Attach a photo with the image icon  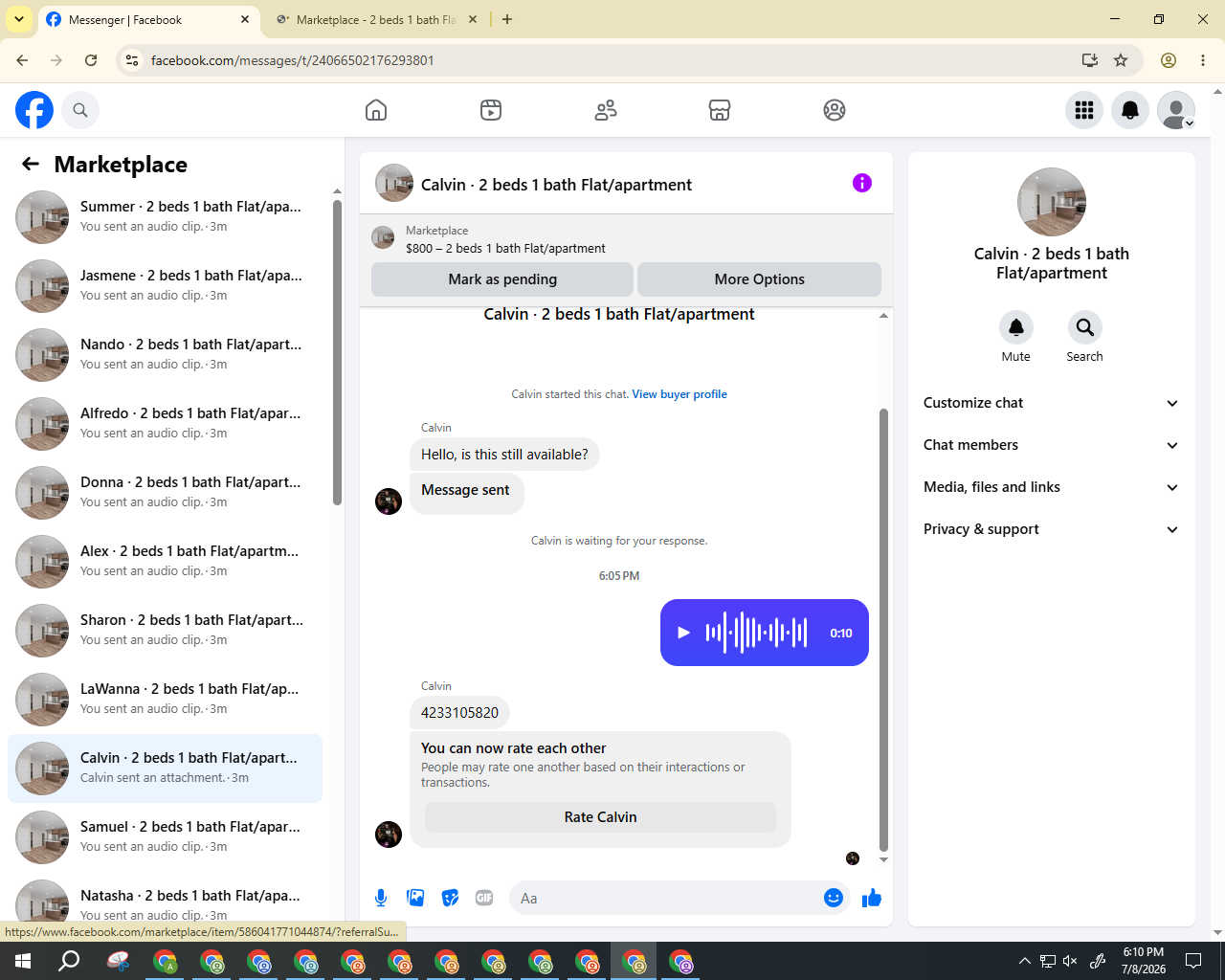coord(415,898)
